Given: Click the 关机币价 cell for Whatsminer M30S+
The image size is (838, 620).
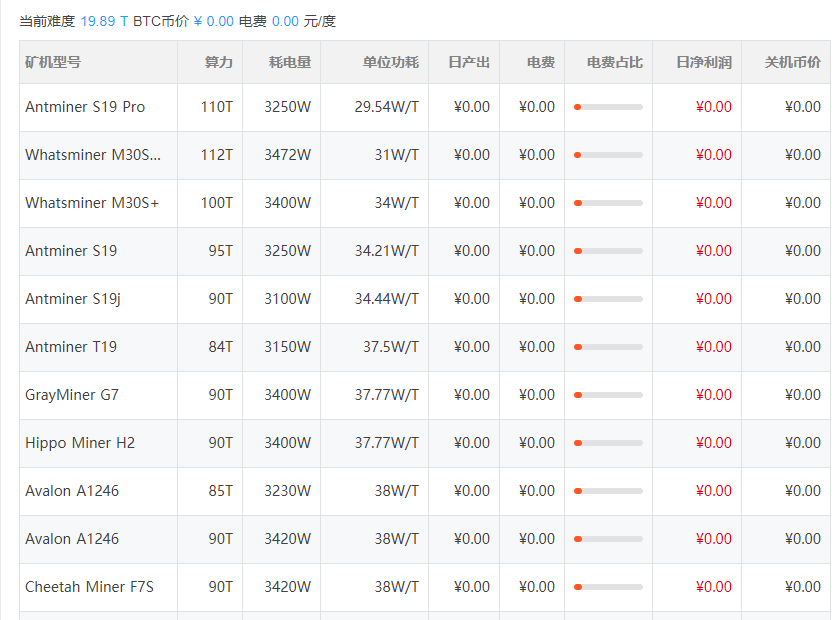Looking at the screenshot, I should click(801, 203).
